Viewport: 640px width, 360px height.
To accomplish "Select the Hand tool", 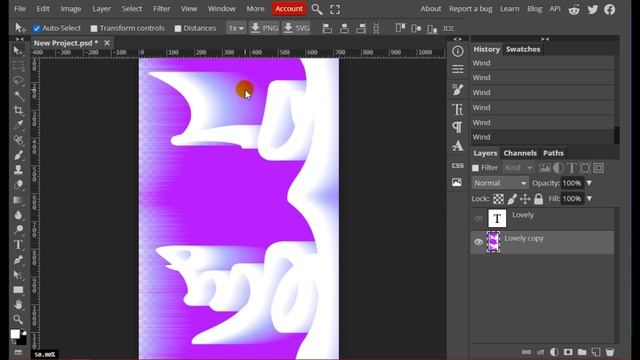I will [x=18, y=304].
